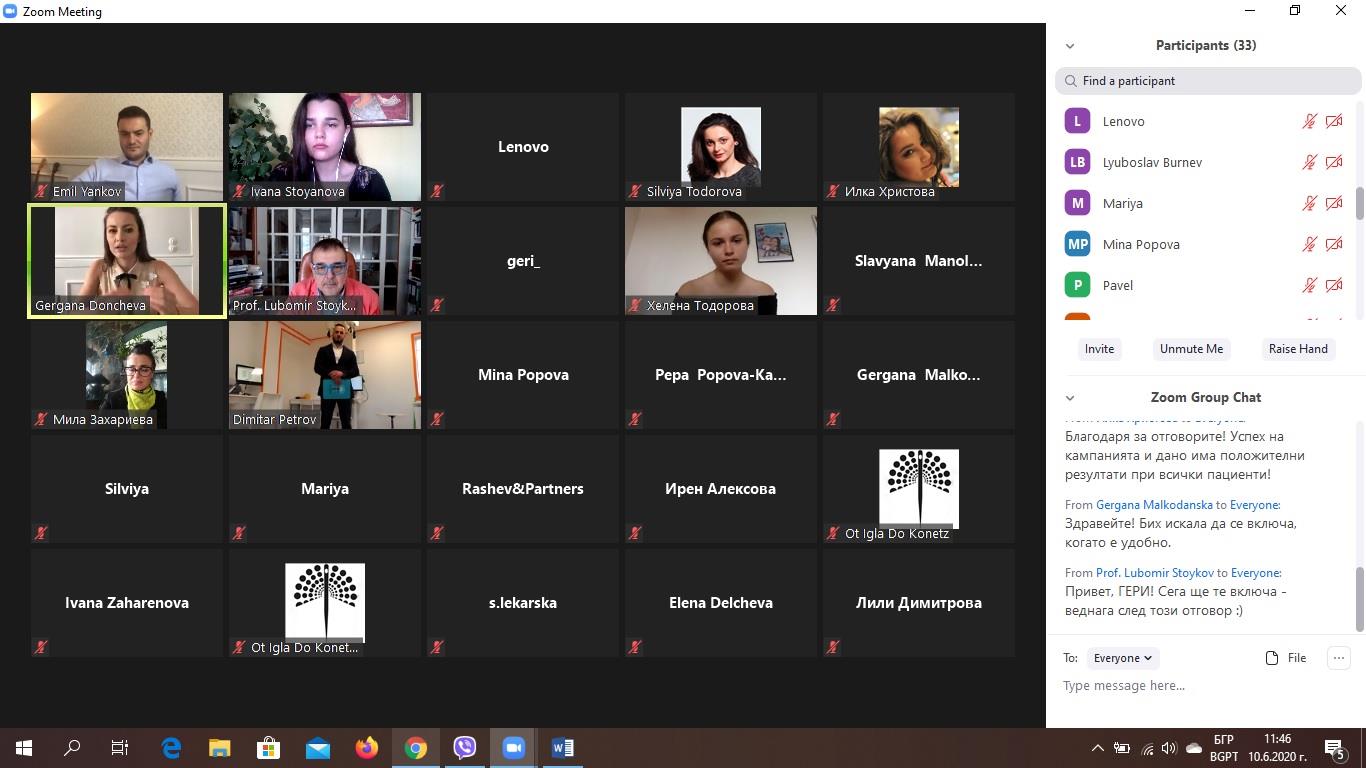Collapse the Zoom Group Chat chevron
The image size is (1366, 768).
coord(1070,398)
